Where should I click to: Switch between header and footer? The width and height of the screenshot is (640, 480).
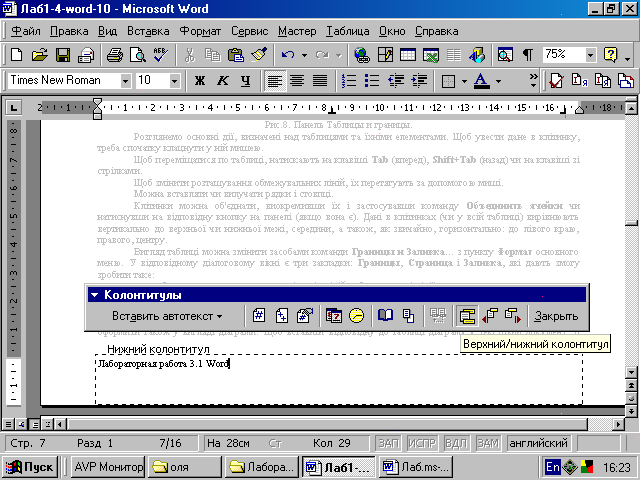coord(467,316)
